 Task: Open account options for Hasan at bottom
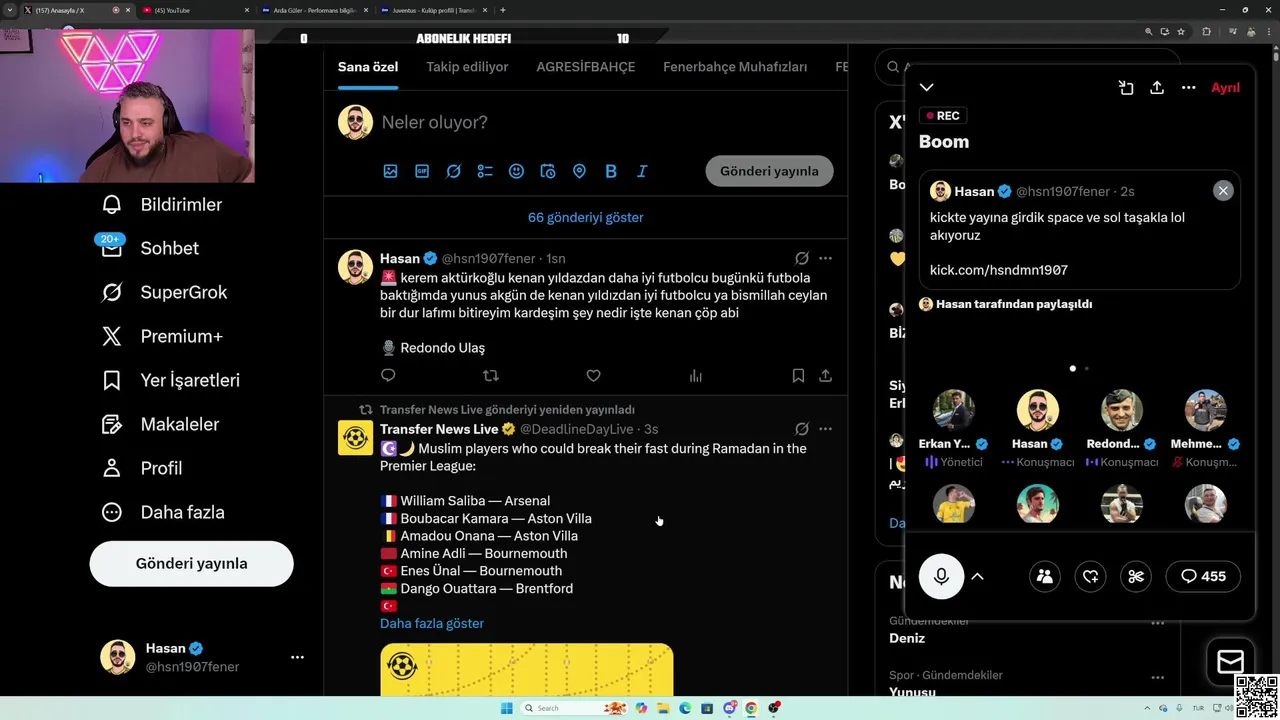pos(297,657)
